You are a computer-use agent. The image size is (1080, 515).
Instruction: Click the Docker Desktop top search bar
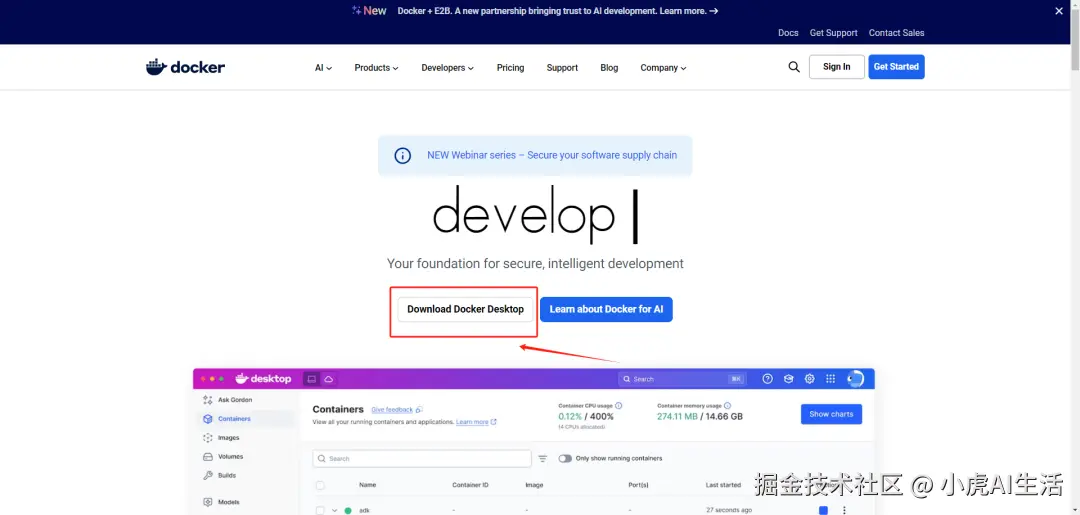[x=683, y=379]
